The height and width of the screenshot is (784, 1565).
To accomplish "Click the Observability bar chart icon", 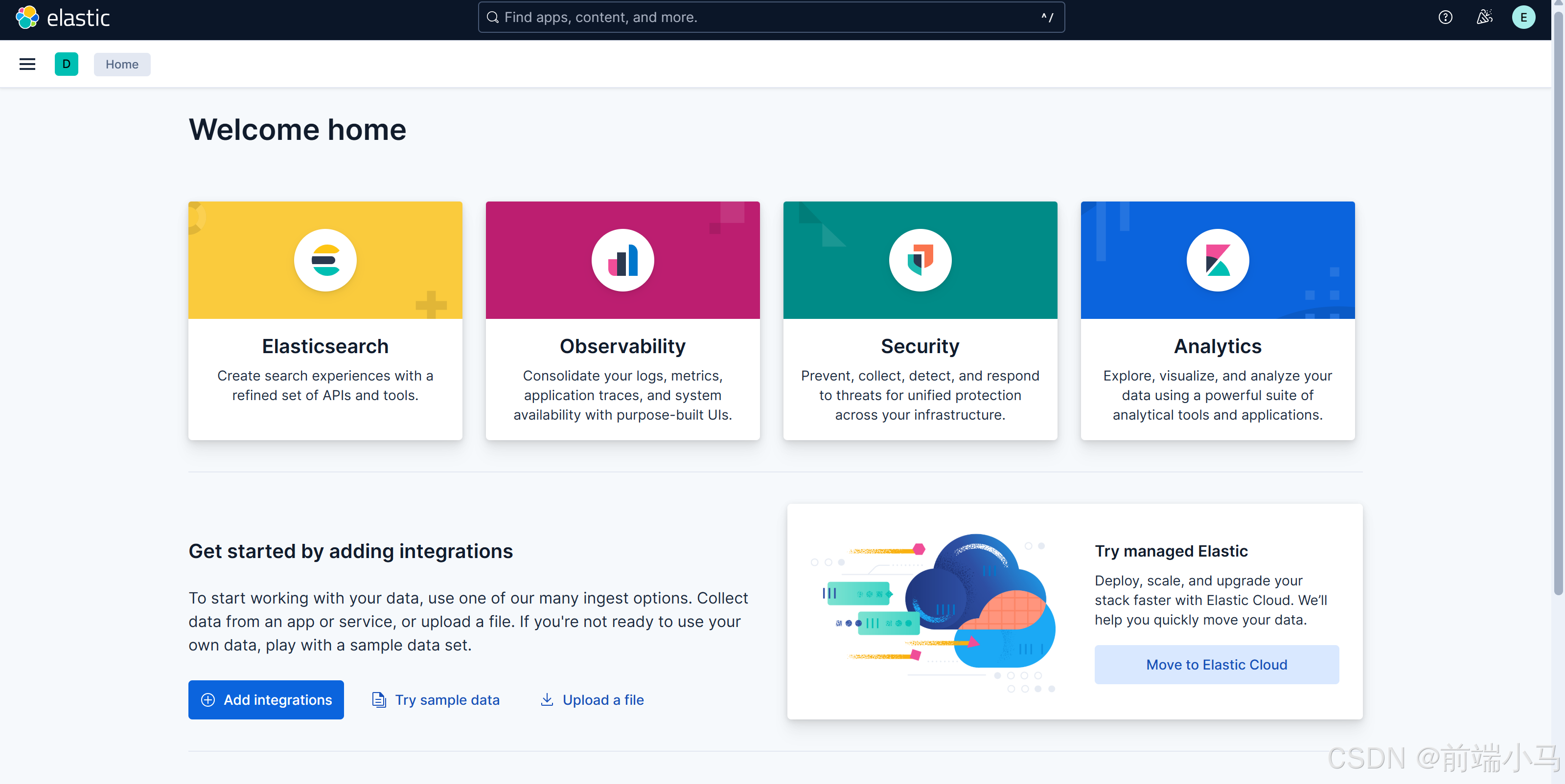I will pos(622,261).
